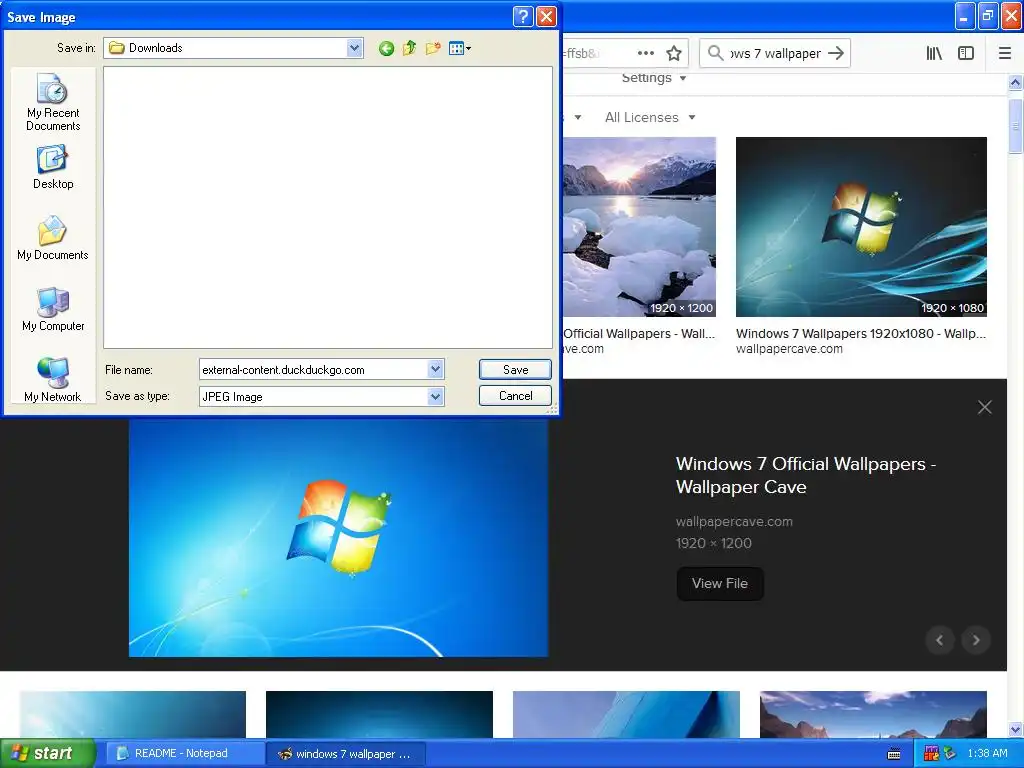The width and height of the screenshot is (1024, 768).
Task: Toggle the Firefox sidebar icon
Action: click(966, 54)
